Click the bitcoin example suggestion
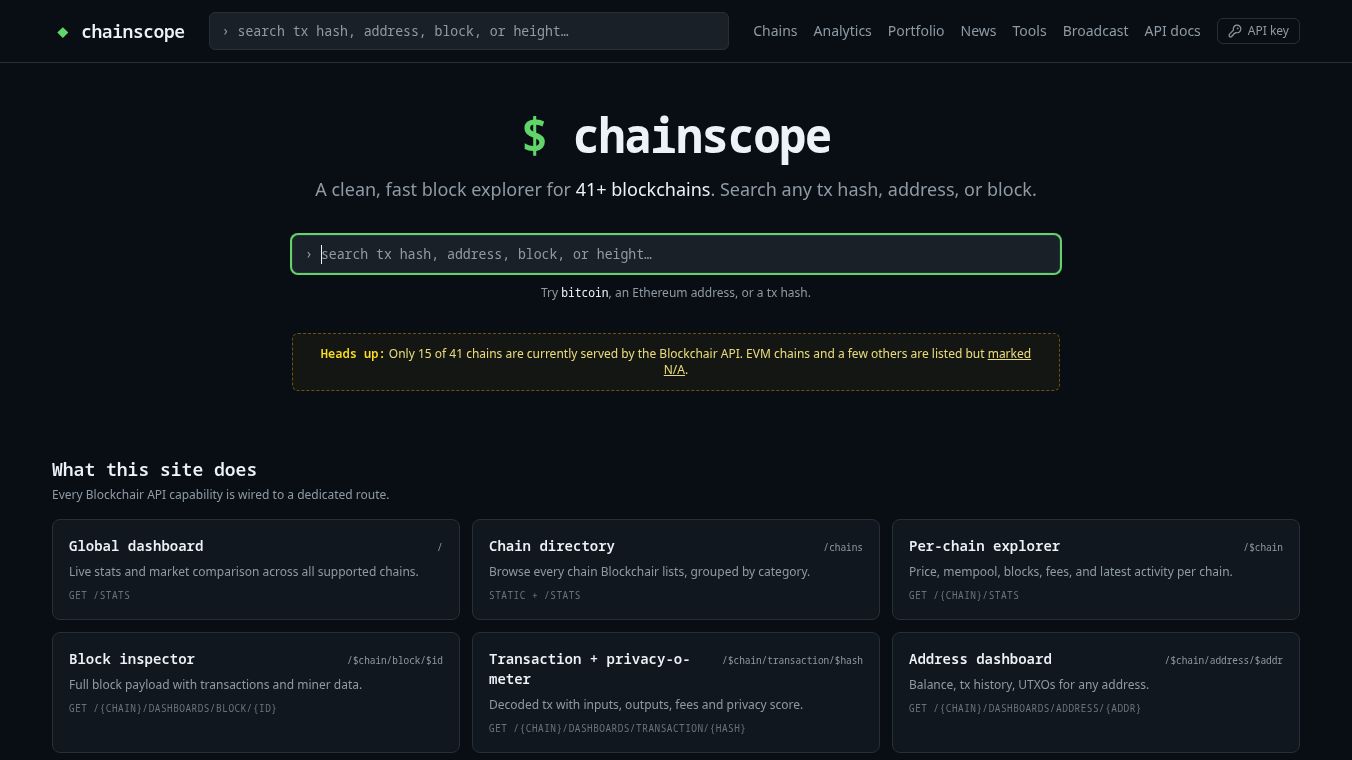This screenshot has width=1352, height=760. coord(585,293)
